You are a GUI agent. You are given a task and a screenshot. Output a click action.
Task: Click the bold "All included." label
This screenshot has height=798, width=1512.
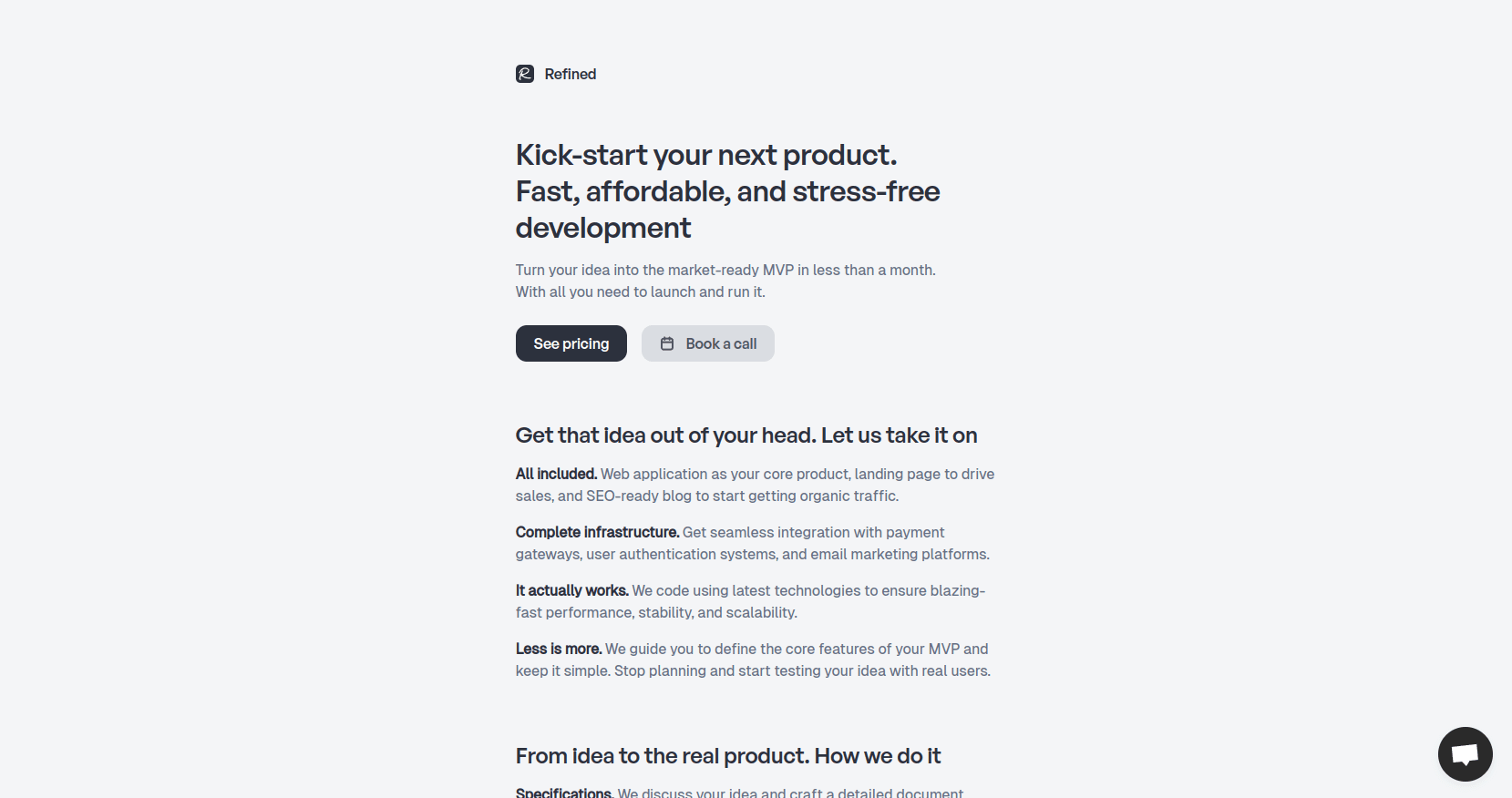pos(556,474)
